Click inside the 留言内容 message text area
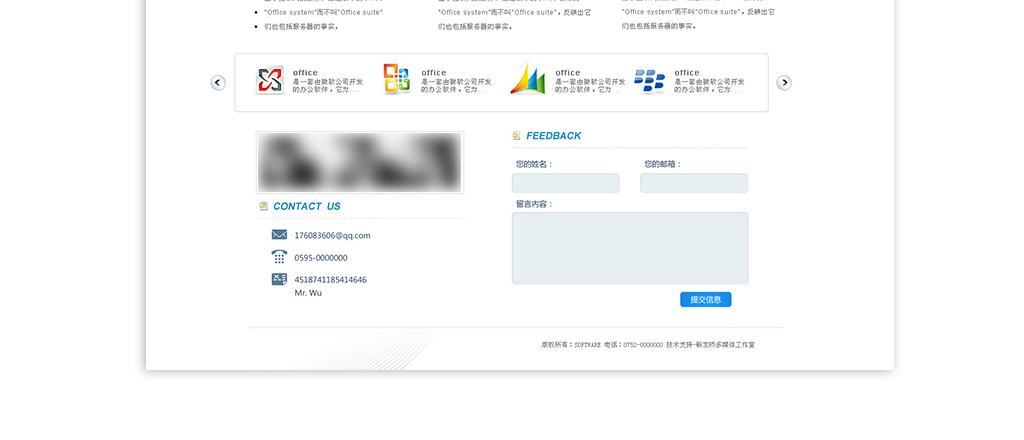The height and width of the screenshot is (440, 1024). 629,248
